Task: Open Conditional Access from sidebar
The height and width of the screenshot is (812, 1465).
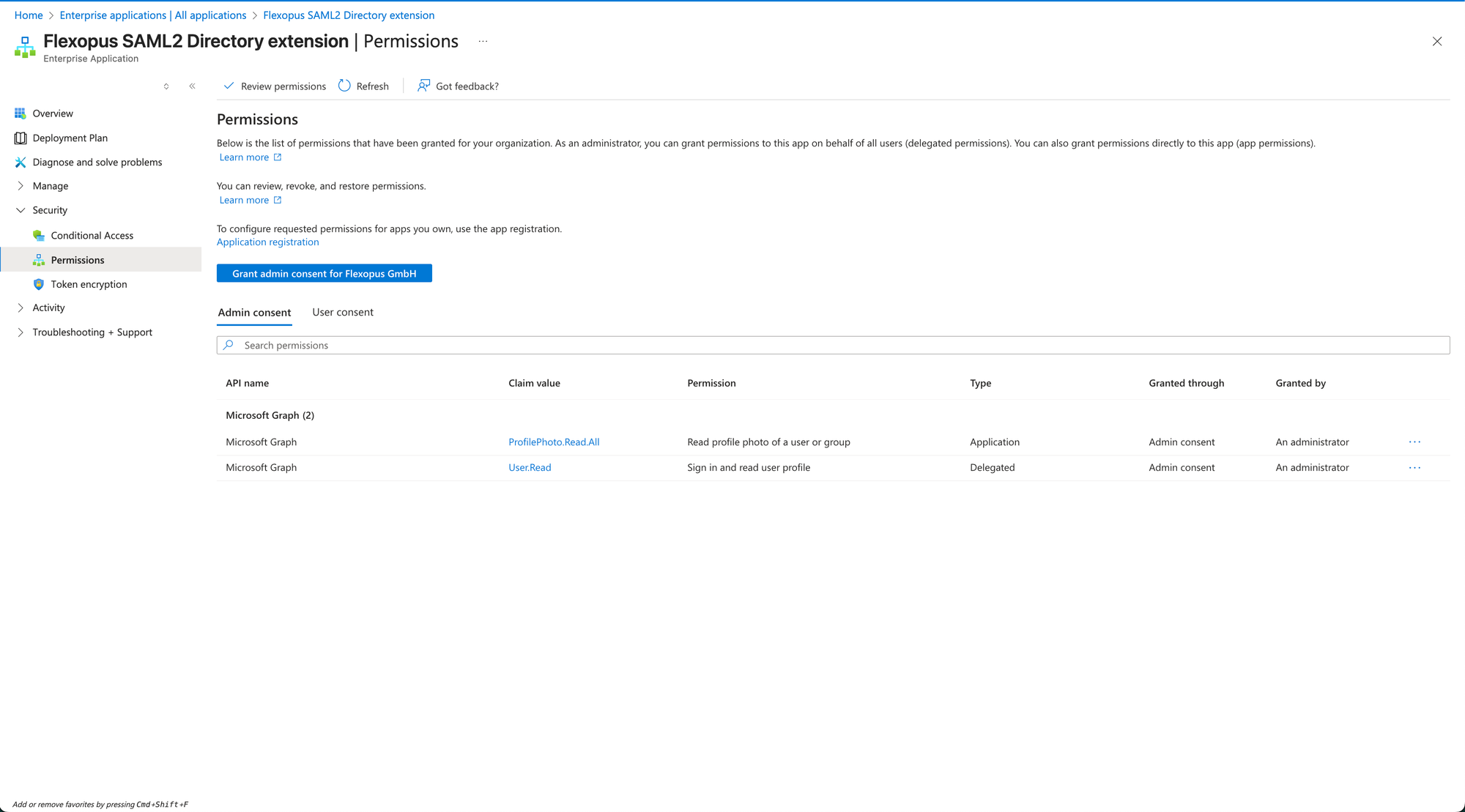Action: [x=92, y=236]
